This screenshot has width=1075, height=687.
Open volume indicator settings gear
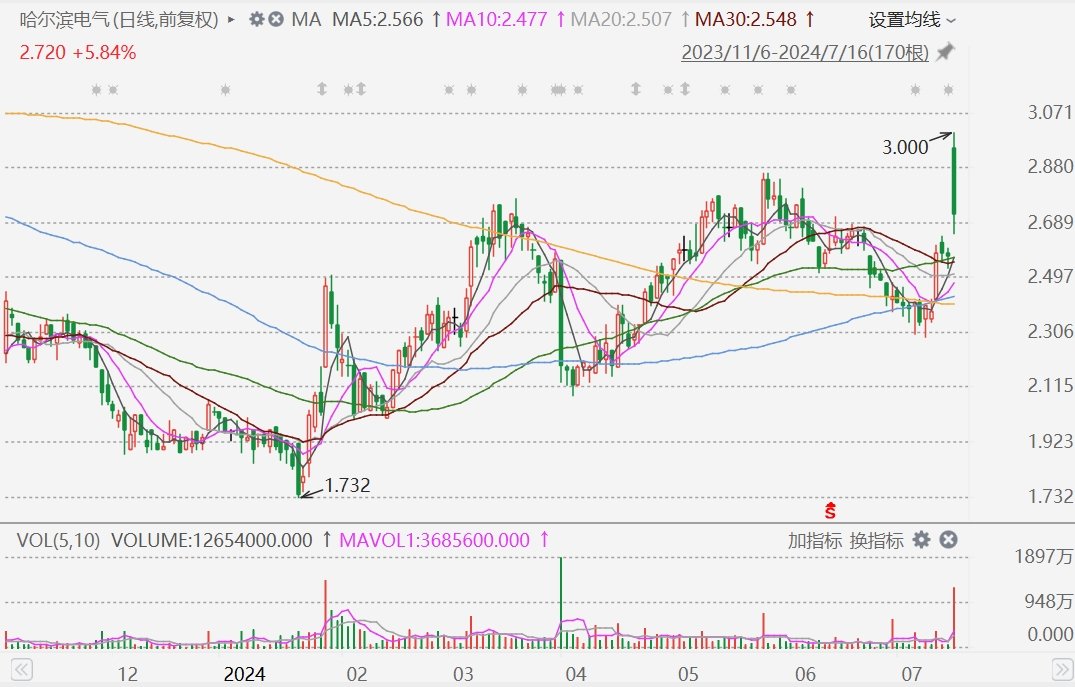pyautogui.click(x=921, y=540)
